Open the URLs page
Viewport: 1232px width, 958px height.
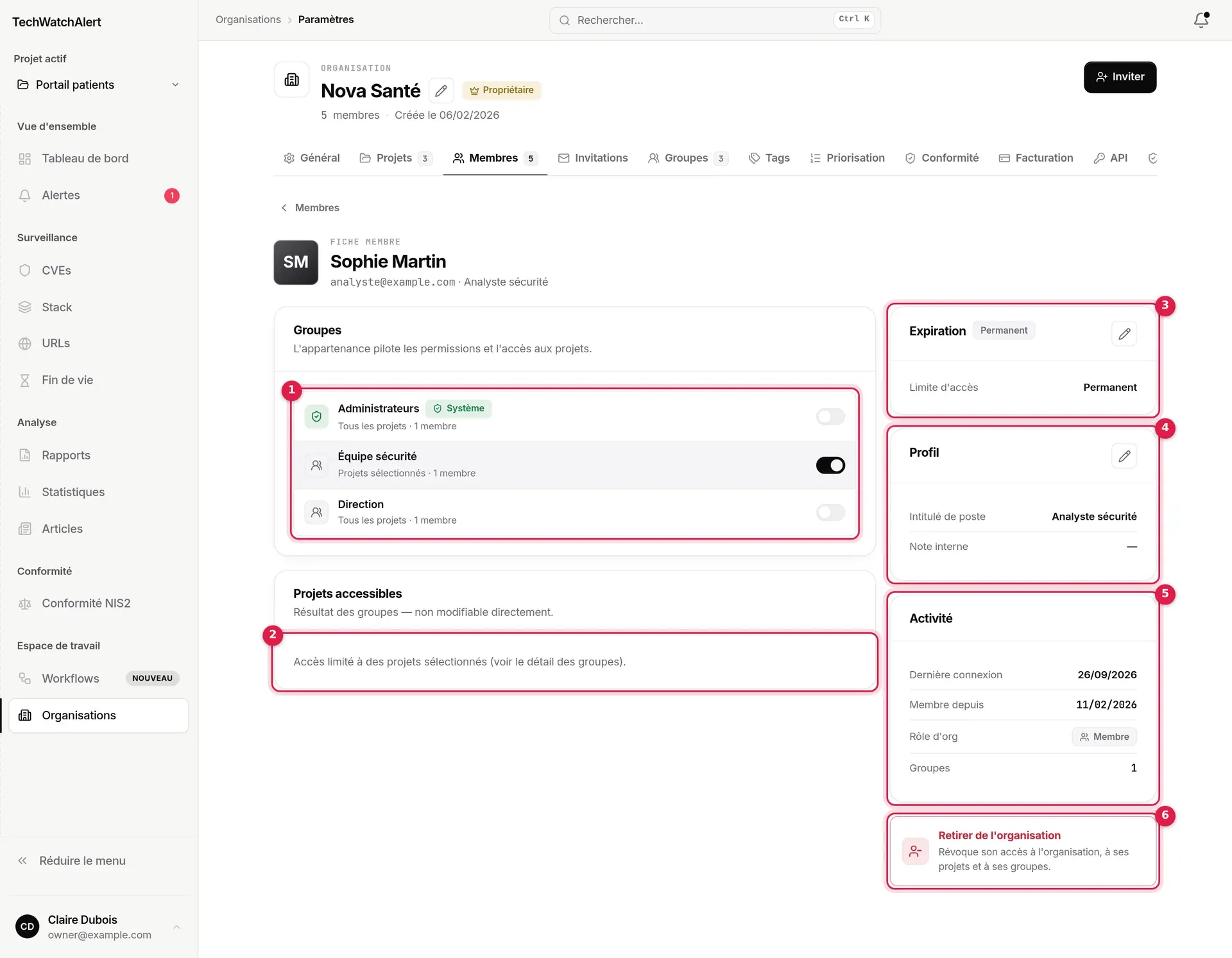coord(98,343)
